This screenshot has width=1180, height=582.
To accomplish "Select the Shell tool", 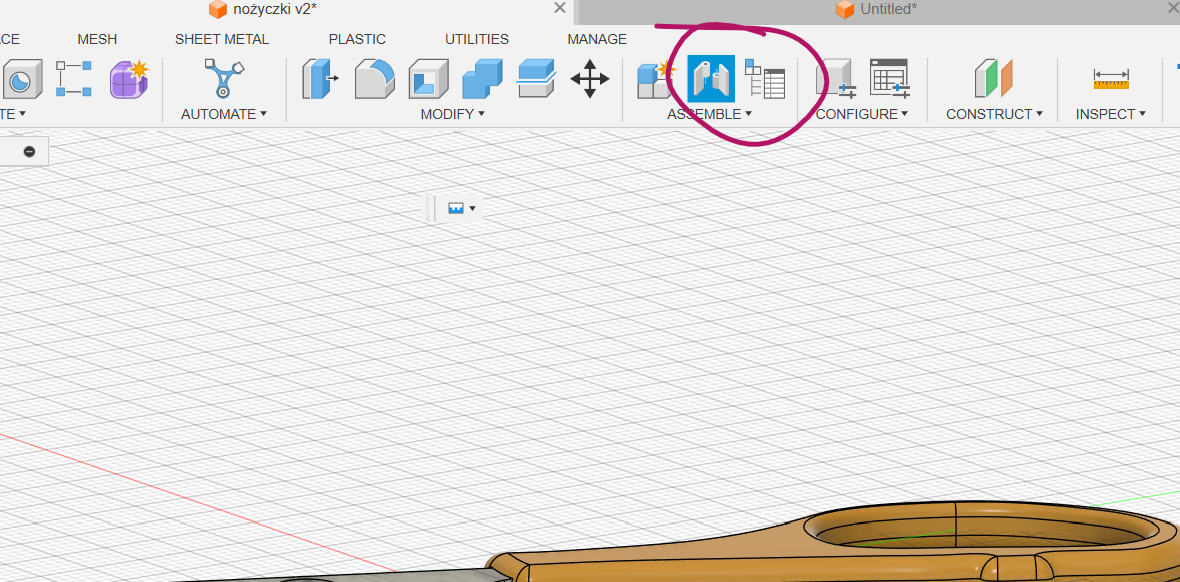I will click(x=429, y=79).
